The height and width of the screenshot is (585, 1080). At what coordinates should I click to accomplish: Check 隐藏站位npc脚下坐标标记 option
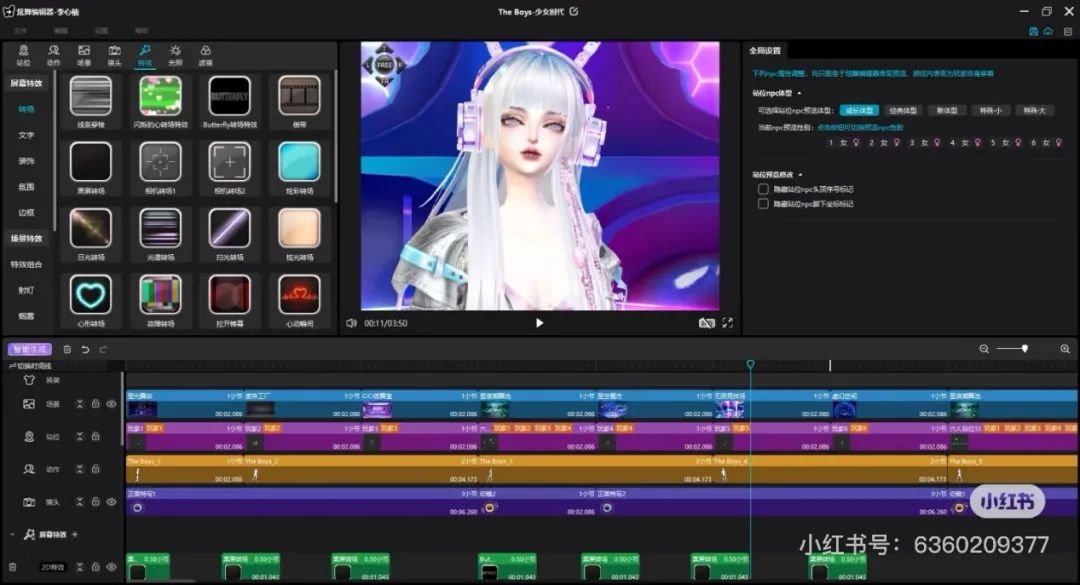(763, 203)
